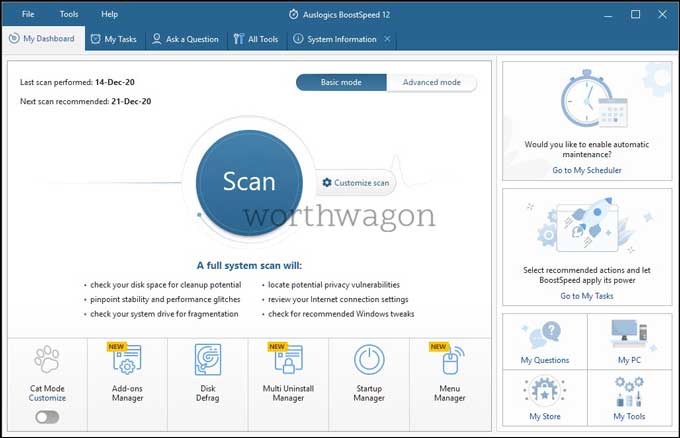Follow the Go to My Scheduler link

(587, 170)
